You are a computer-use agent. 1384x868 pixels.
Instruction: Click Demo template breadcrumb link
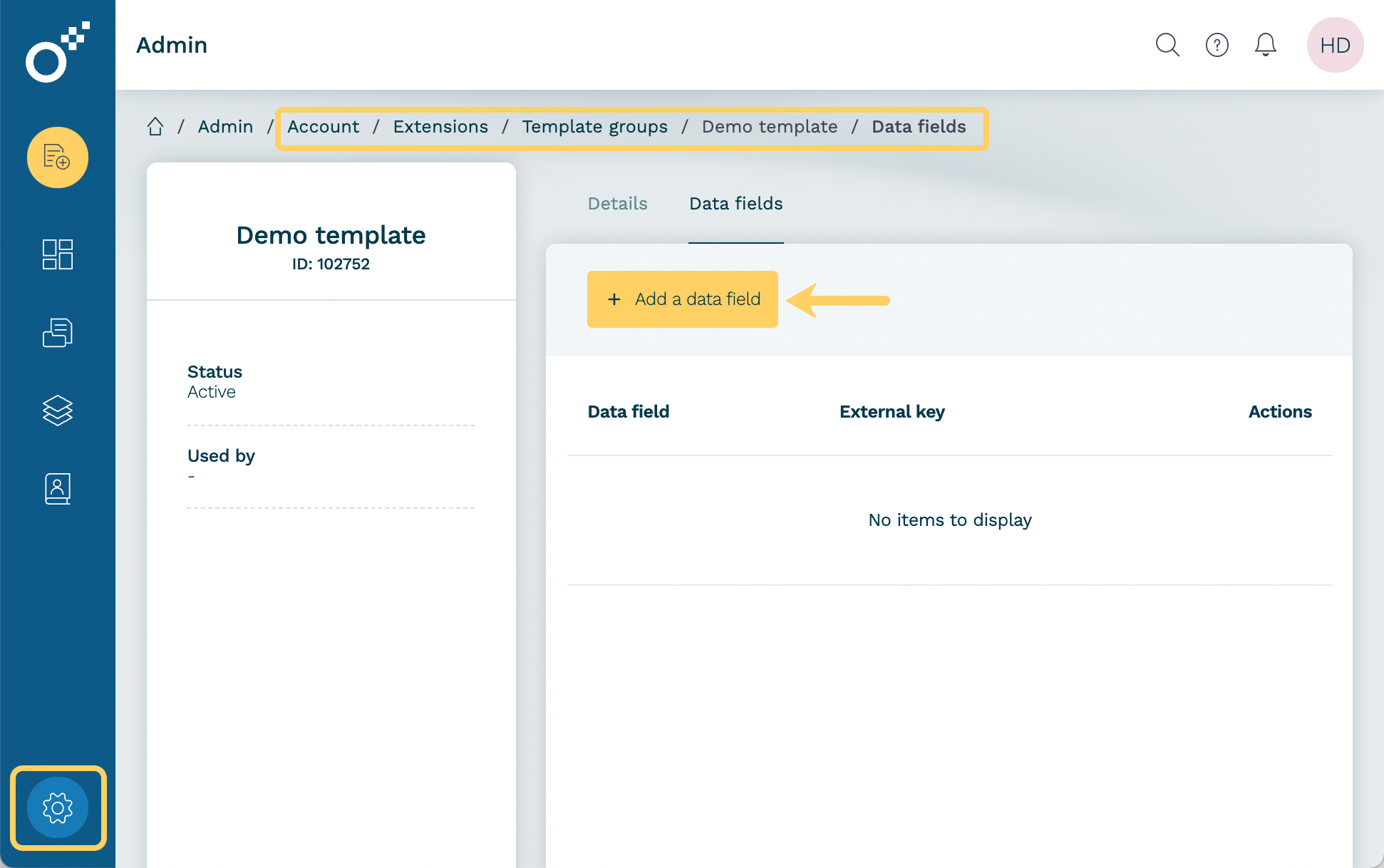click(x=769, y=127)
